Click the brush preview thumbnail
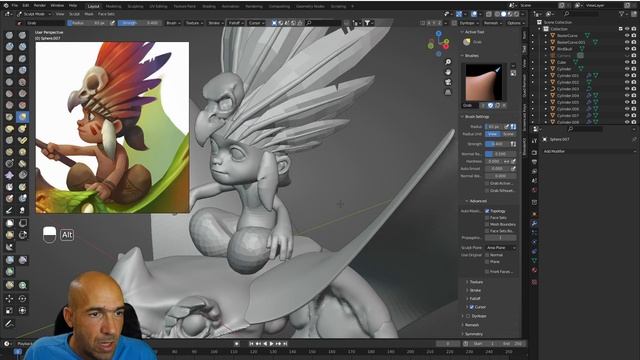This screenshot has width=640, height=360. click(x=484, y=82)
